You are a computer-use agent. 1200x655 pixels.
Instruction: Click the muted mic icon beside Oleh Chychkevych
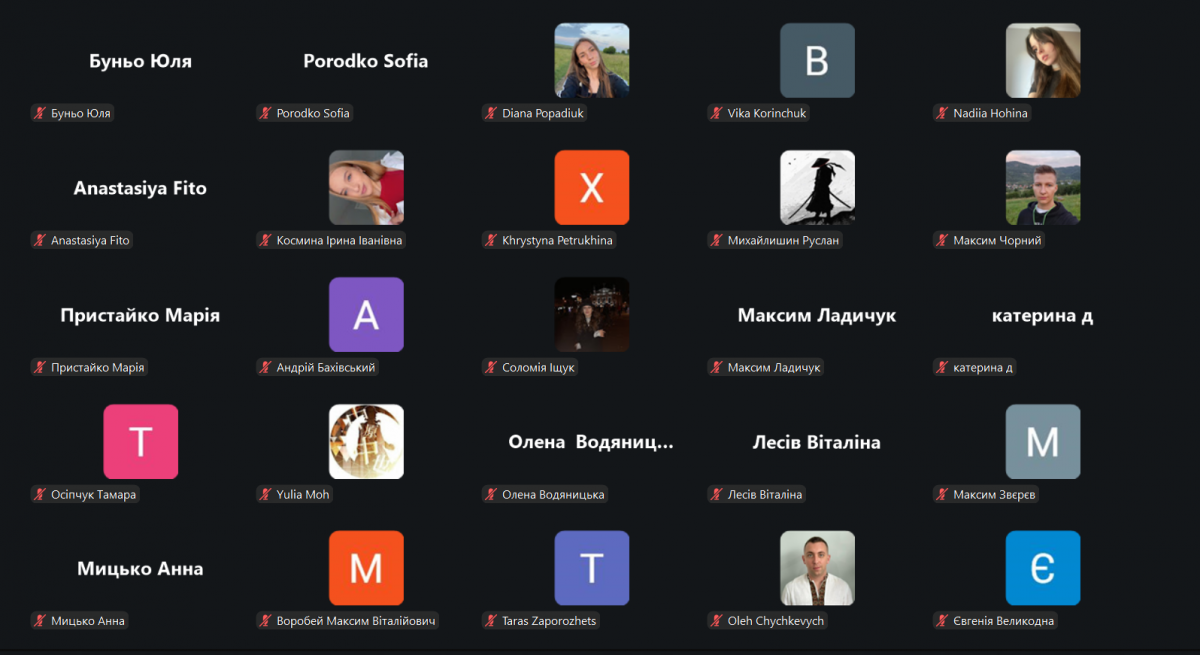716,621
